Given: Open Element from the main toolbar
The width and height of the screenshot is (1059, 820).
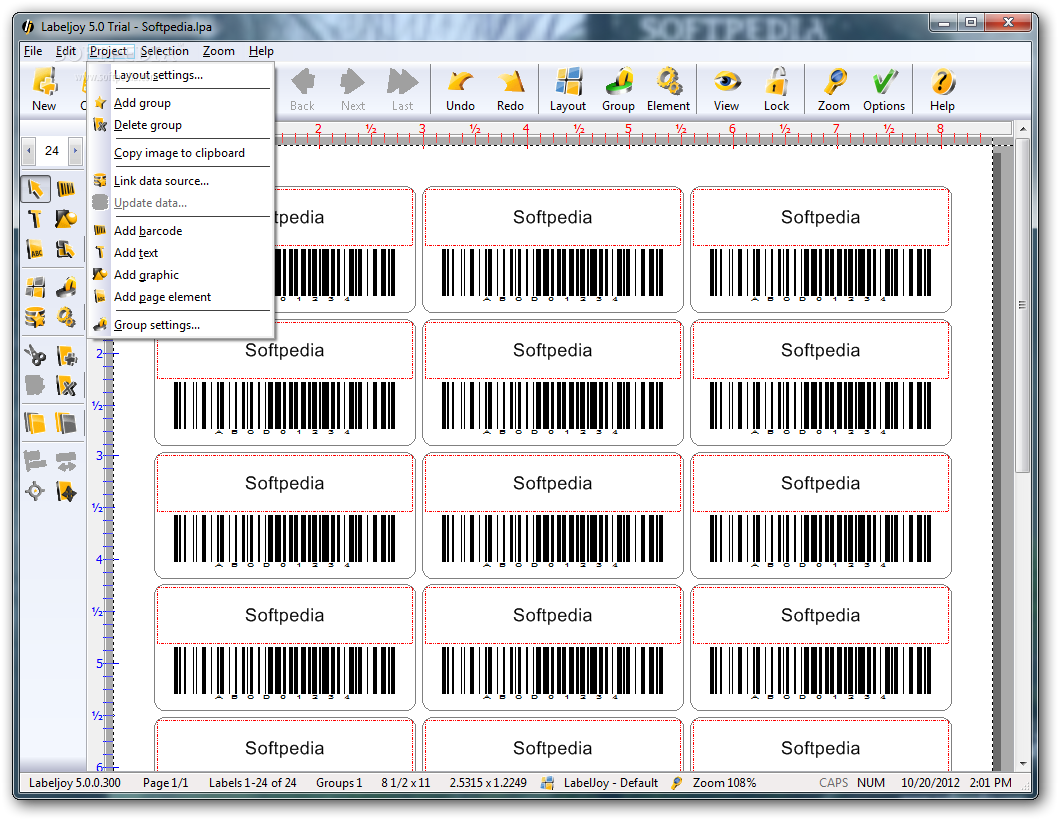Looking at the screenshot, I should tap(669, 89).
